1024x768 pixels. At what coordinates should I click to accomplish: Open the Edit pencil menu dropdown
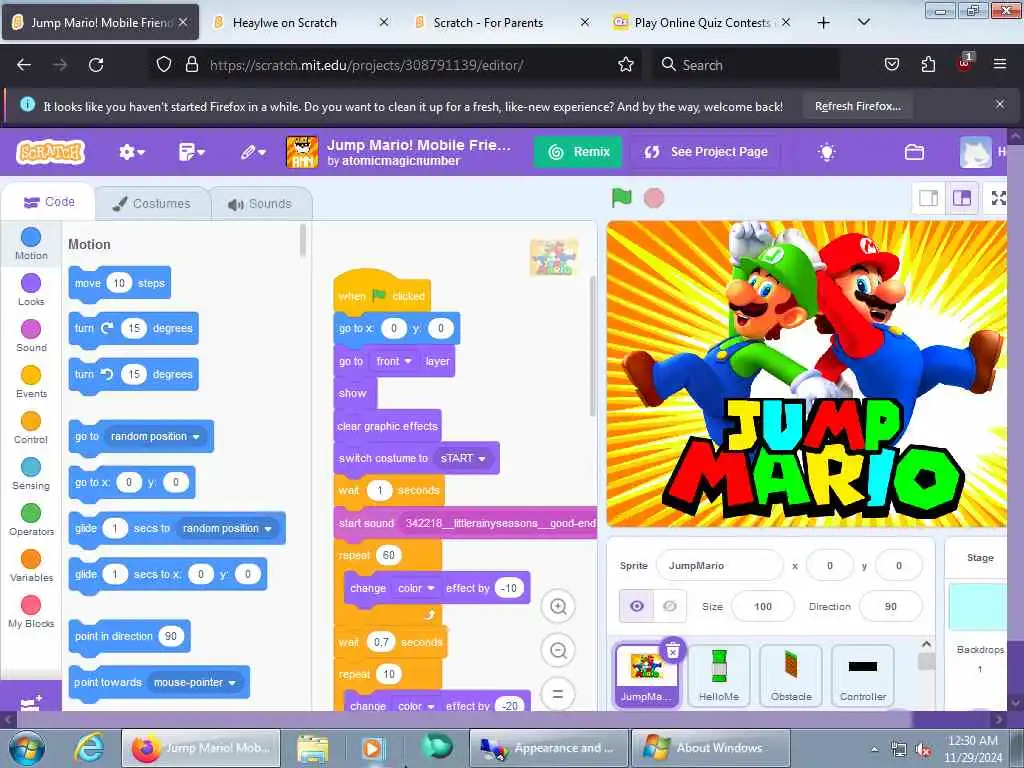(253, 152)
